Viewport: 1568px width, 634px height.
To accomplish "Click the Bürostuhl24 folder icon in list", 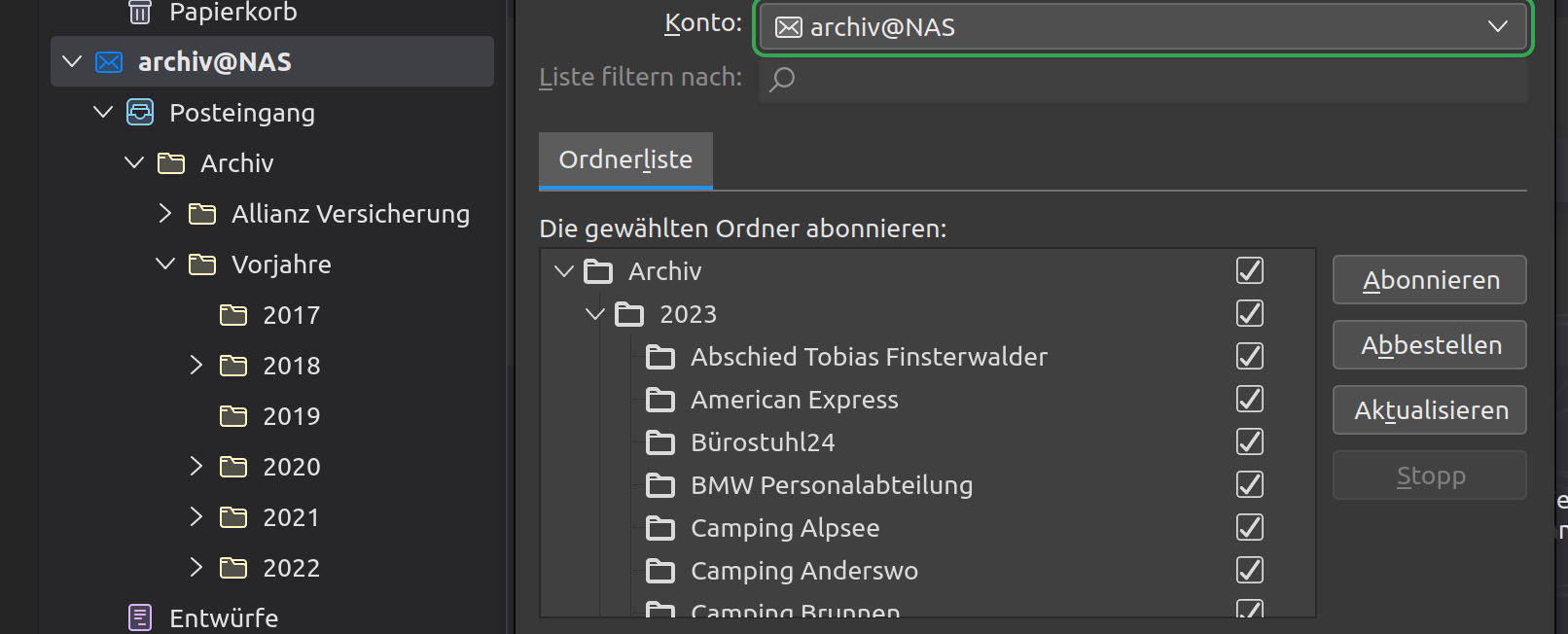I will (660, 442).
